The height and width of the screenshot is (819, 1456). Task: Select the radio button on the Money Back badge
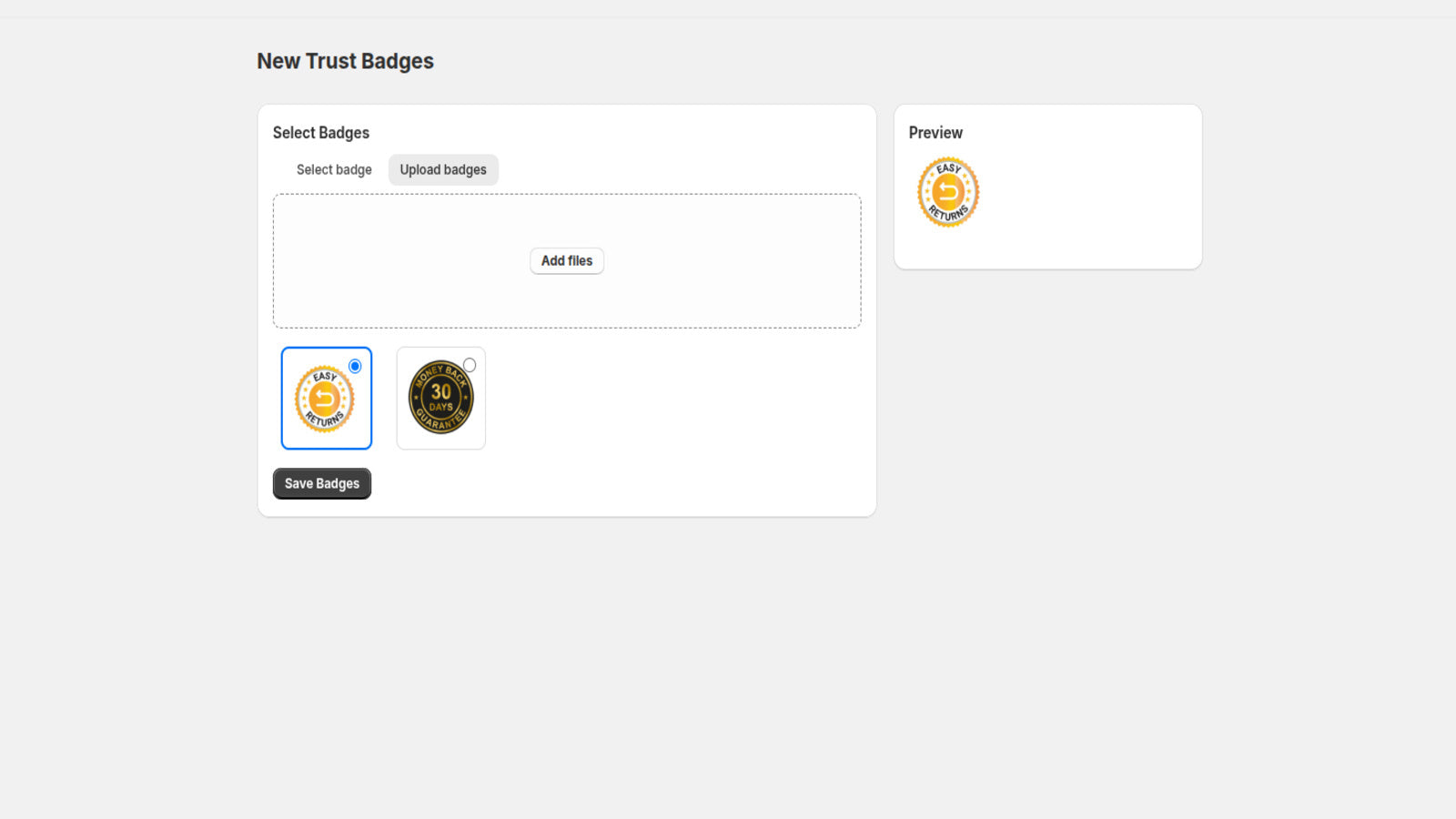tap(470, 364)
